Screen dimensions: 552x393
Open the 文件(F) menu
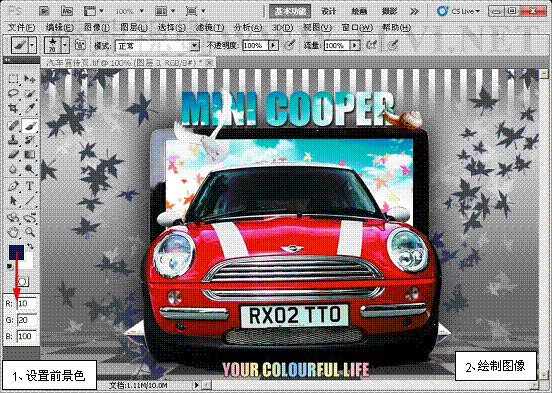point(21,27)
